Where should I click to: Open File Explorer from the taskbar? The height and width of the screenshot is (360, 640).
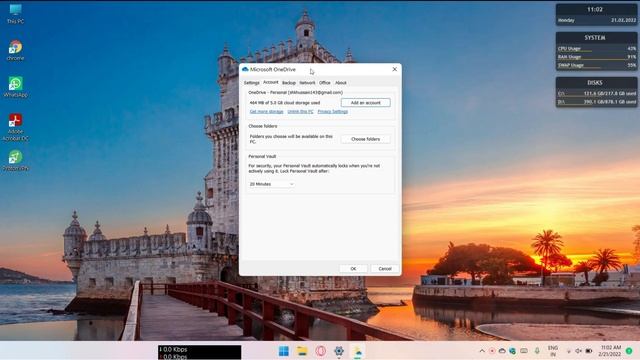click(x=302, y=351)
